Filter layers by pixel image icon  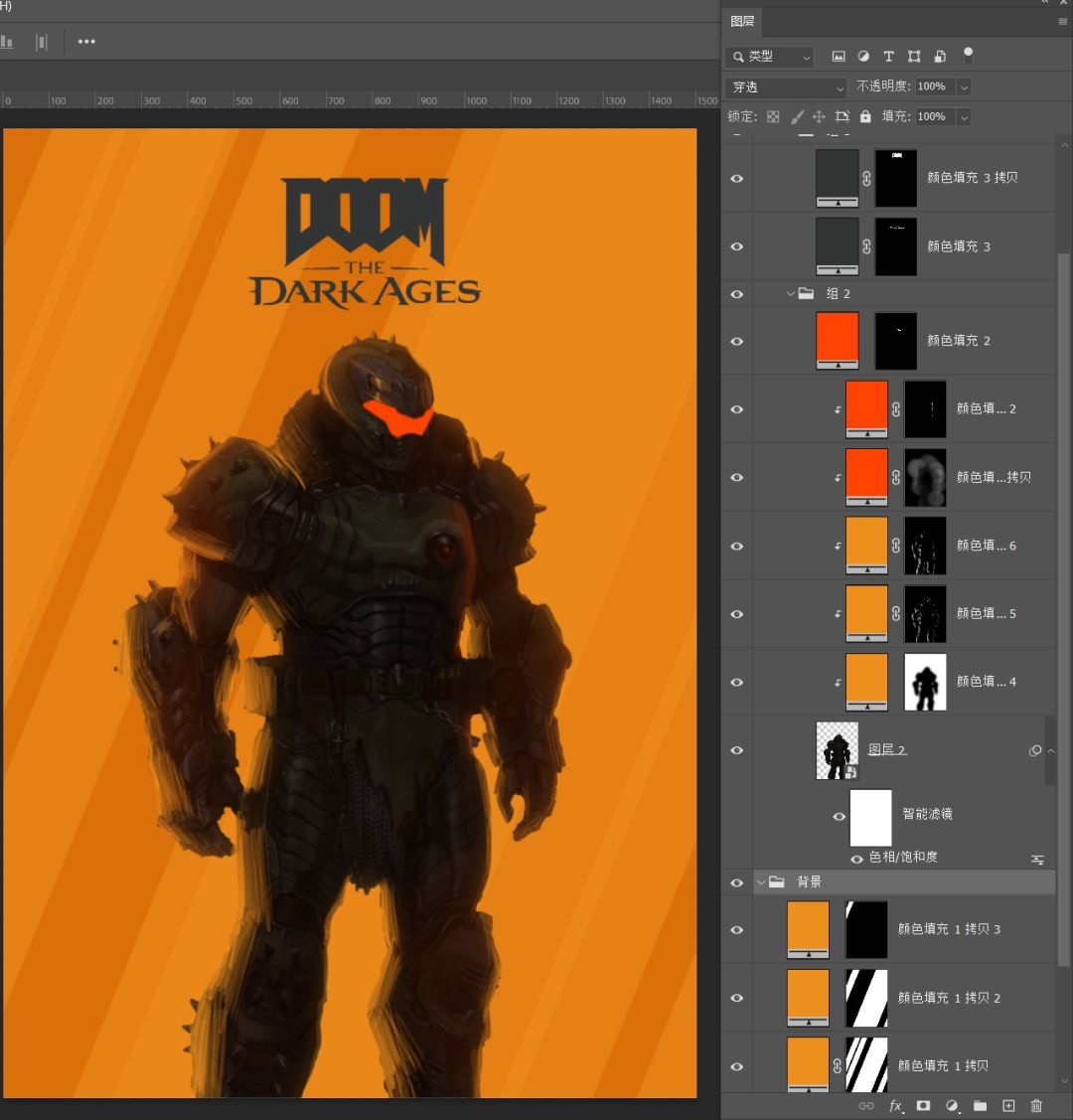click(839, 57)
